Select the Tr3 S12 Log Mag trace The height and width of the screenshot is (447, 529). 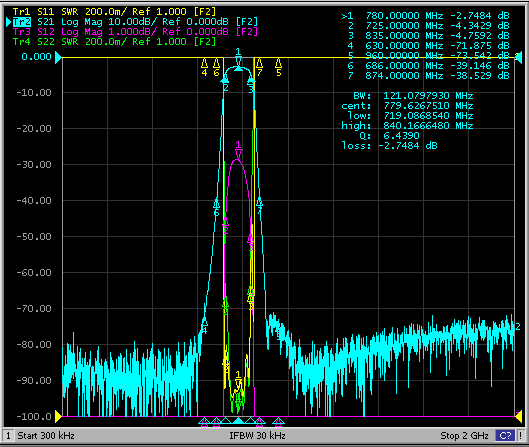pos(135,32)
